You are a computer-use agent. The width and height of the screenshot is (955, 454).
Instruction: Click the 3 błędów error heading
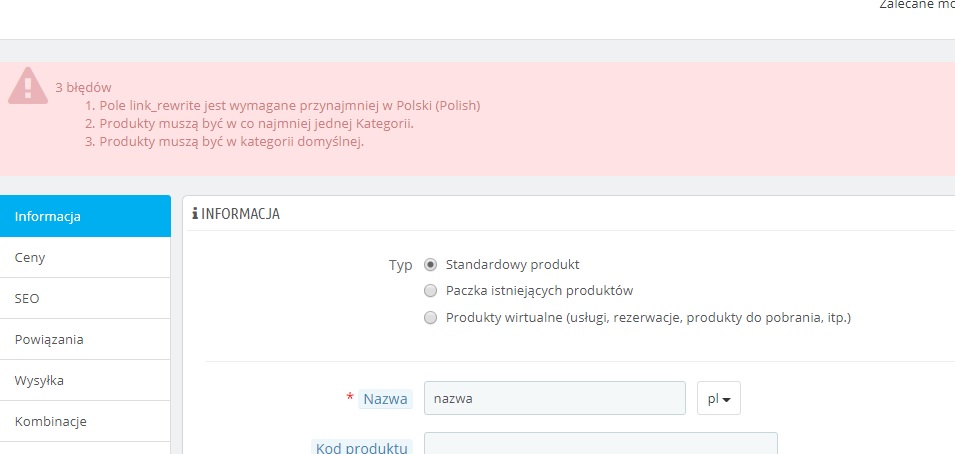(83, 87)
